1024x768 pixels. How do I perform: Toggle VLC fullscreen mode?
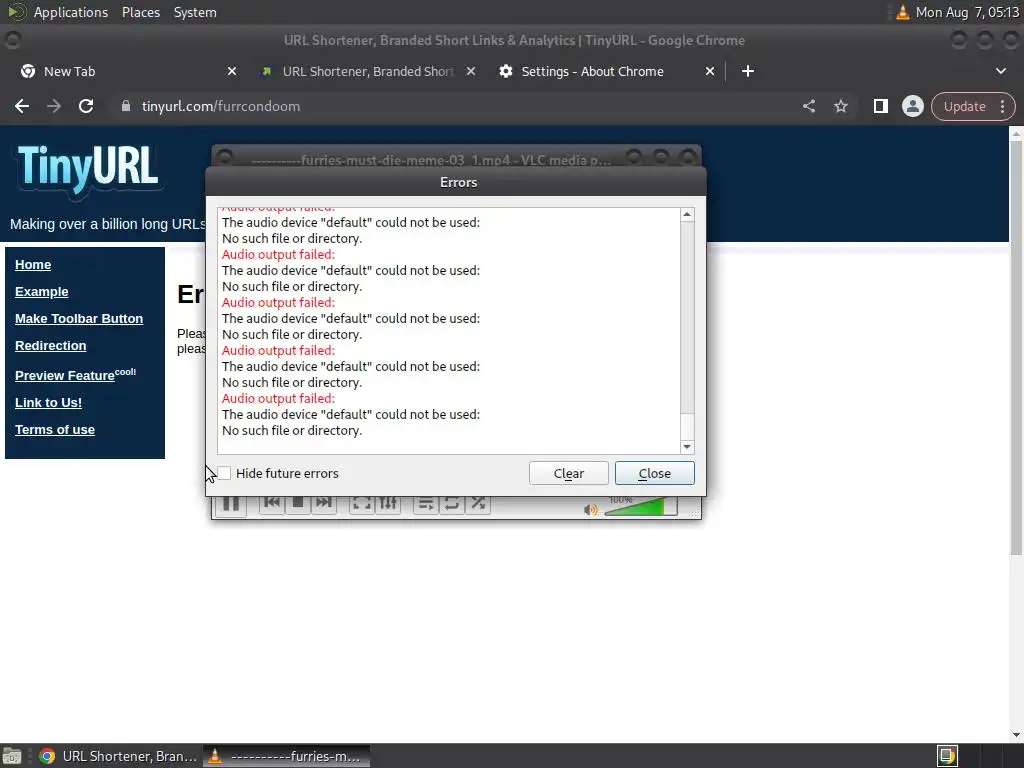pos(362,504)
